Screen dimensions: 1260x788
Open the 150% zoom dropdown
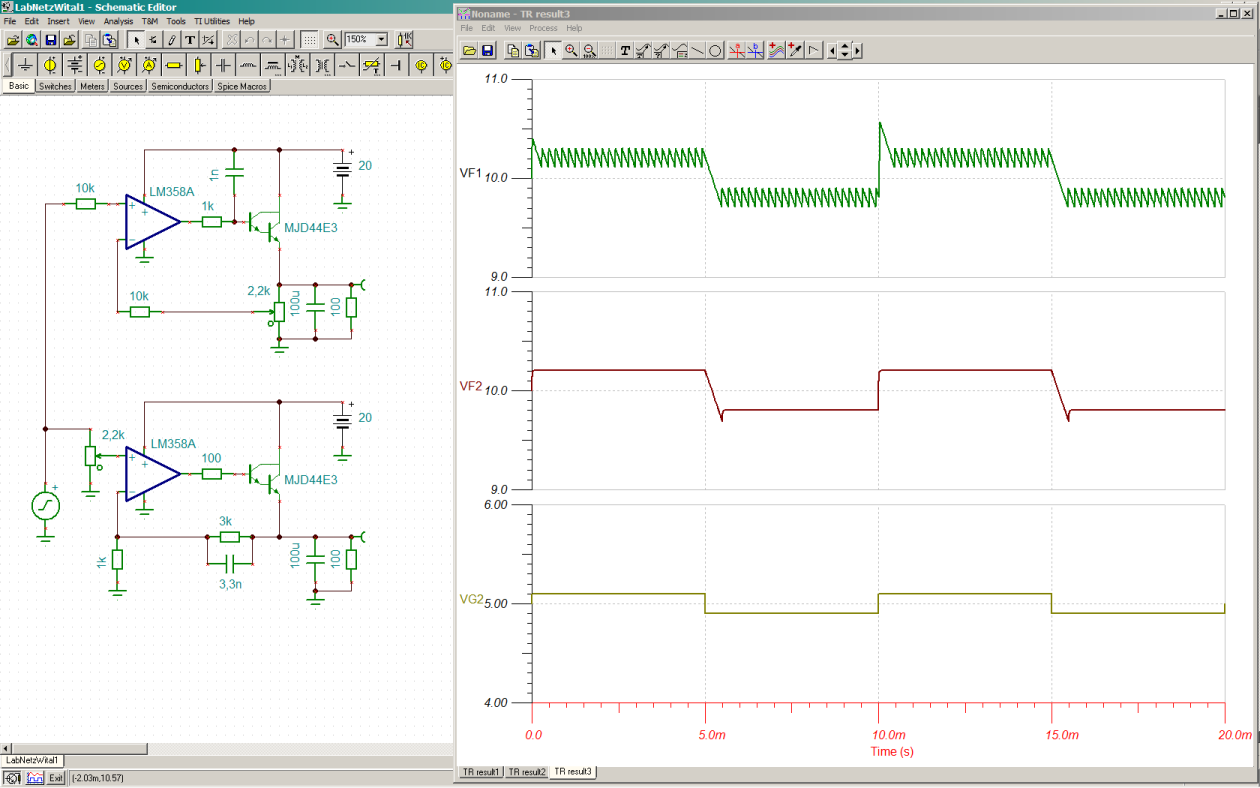pyautogui.click(x=381, y=40)
